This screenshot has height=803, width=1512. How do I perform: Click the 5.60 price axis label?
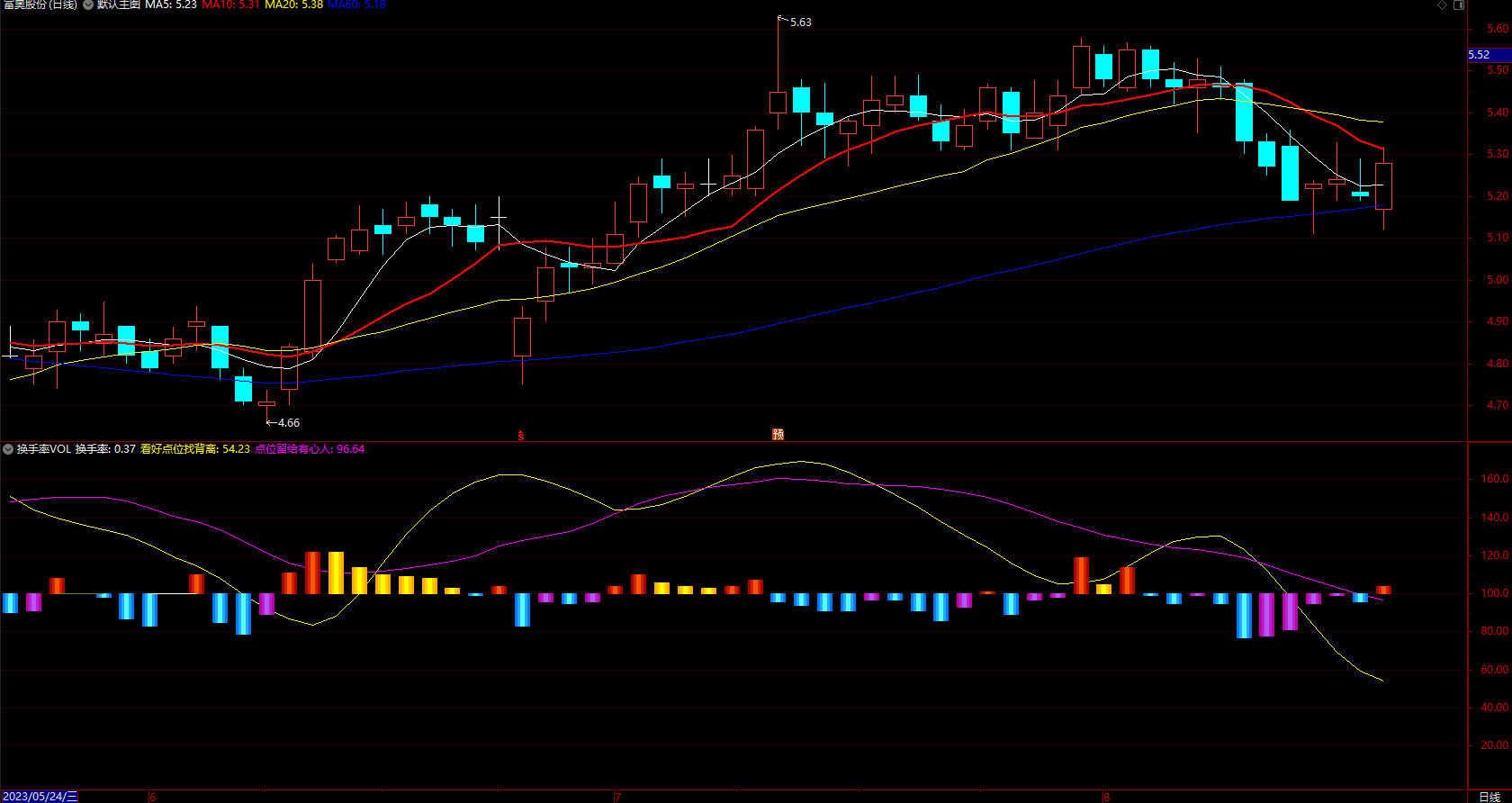[x=1498, y=29]
